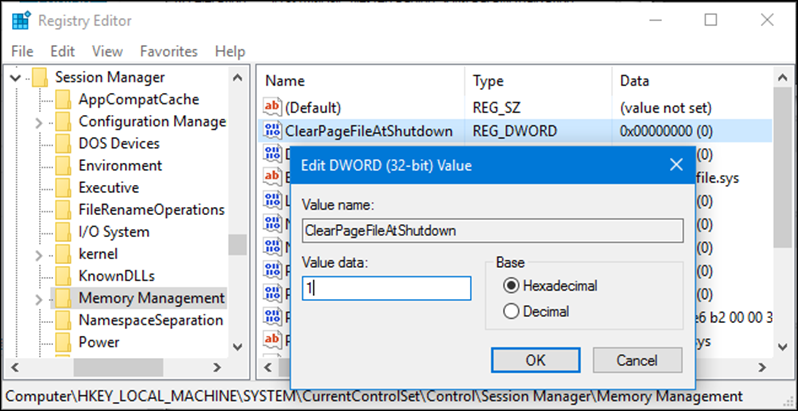Select the KnownDLLs folder icon
This screenshot has height=411, width=798.
click(x=63, y=276)
